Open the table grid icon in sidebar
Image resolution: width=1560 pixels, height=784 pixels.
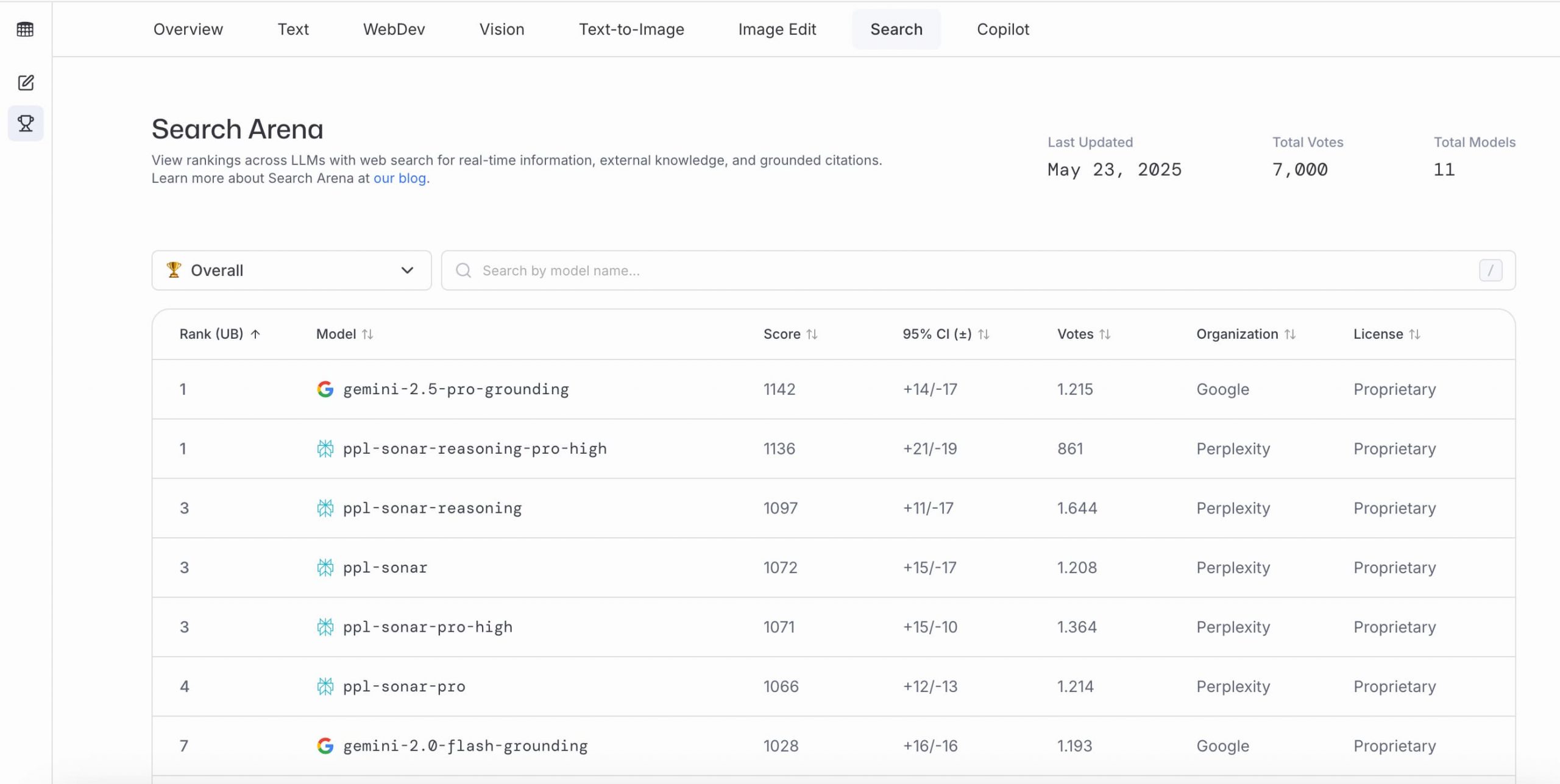(25, 29)
